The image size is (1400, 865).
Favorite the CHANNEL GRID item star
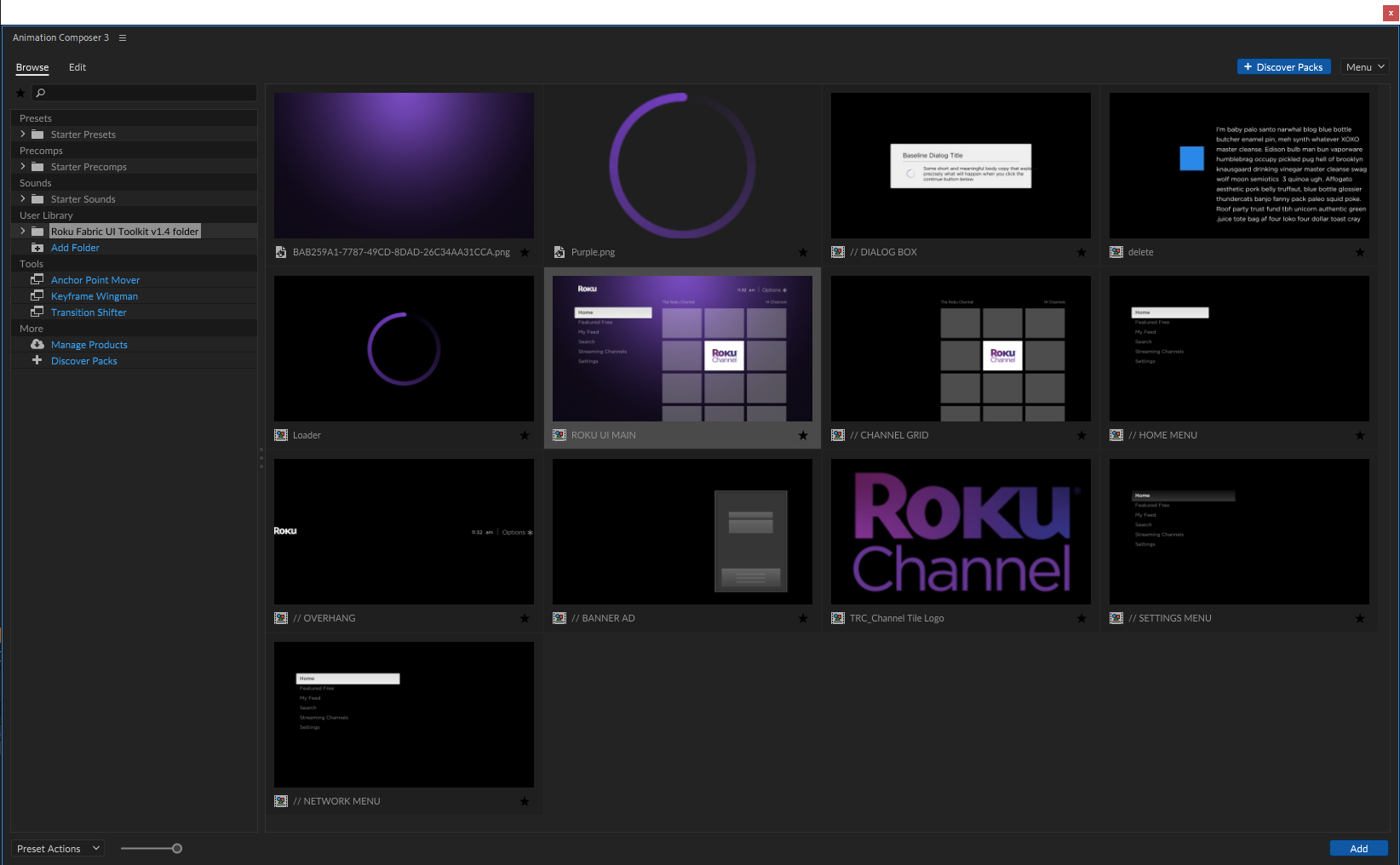coord(1082,435)
